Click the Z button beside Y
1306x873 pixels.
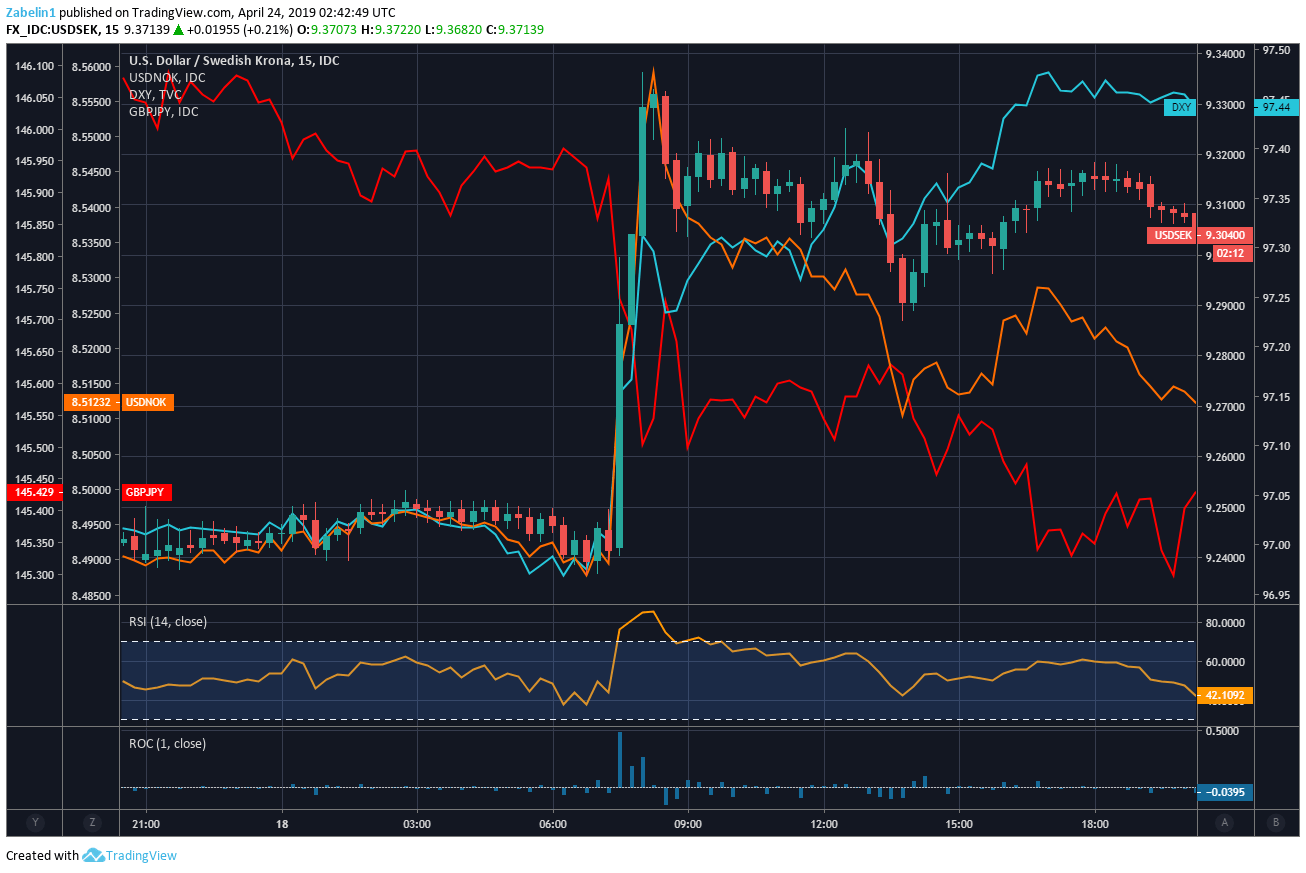click(x=91, y=822)
